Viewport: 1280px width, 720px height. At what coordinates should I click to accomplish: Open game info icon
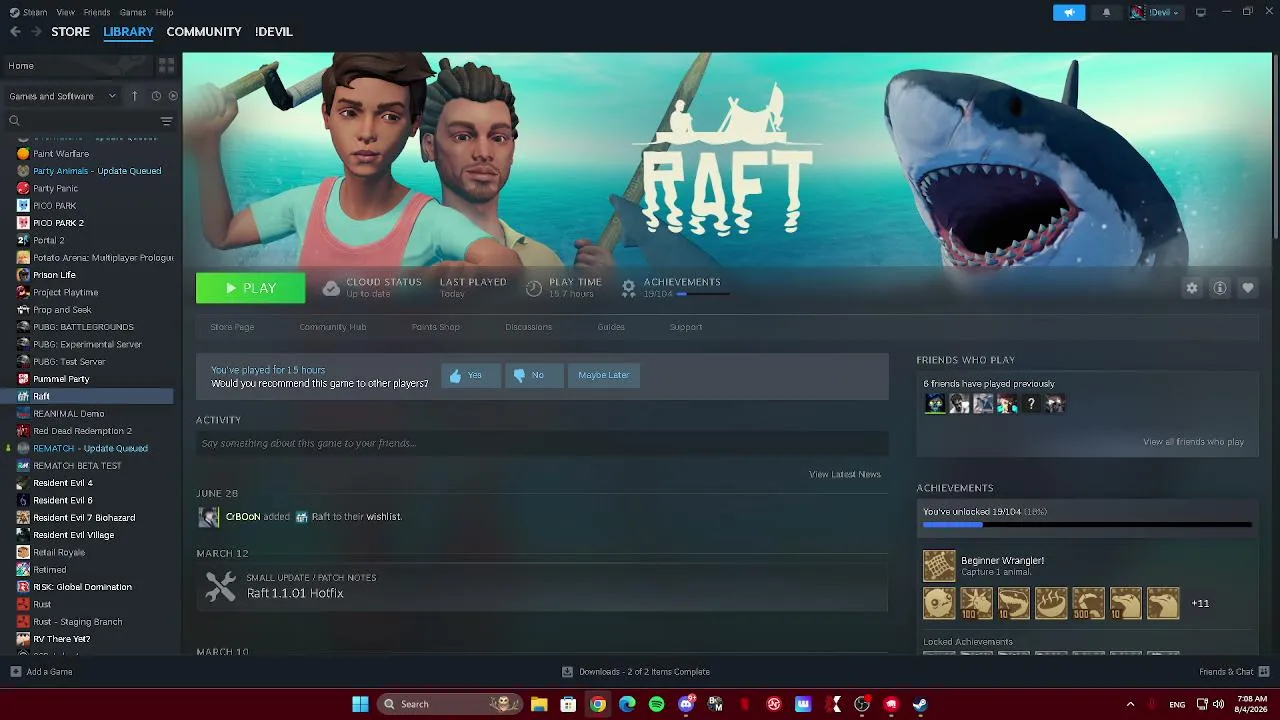1220,288
